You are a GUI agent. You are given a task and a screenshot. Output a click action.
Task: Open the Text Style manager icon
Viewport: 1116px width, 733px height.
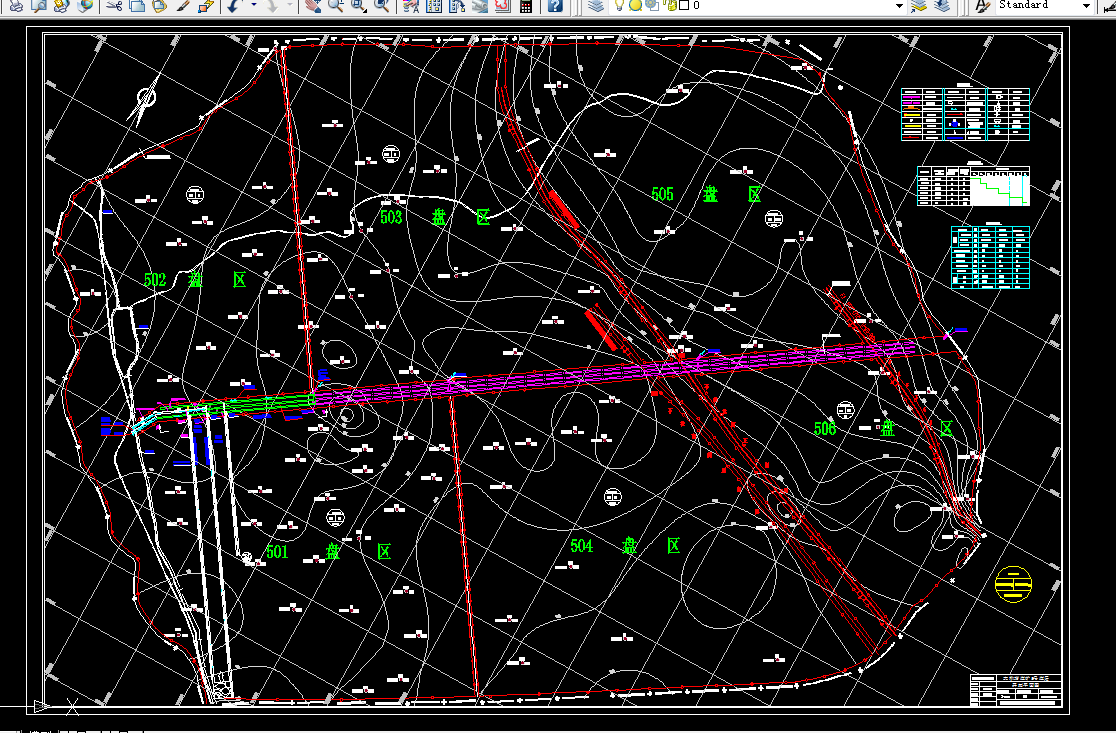[x=983, y=6]
